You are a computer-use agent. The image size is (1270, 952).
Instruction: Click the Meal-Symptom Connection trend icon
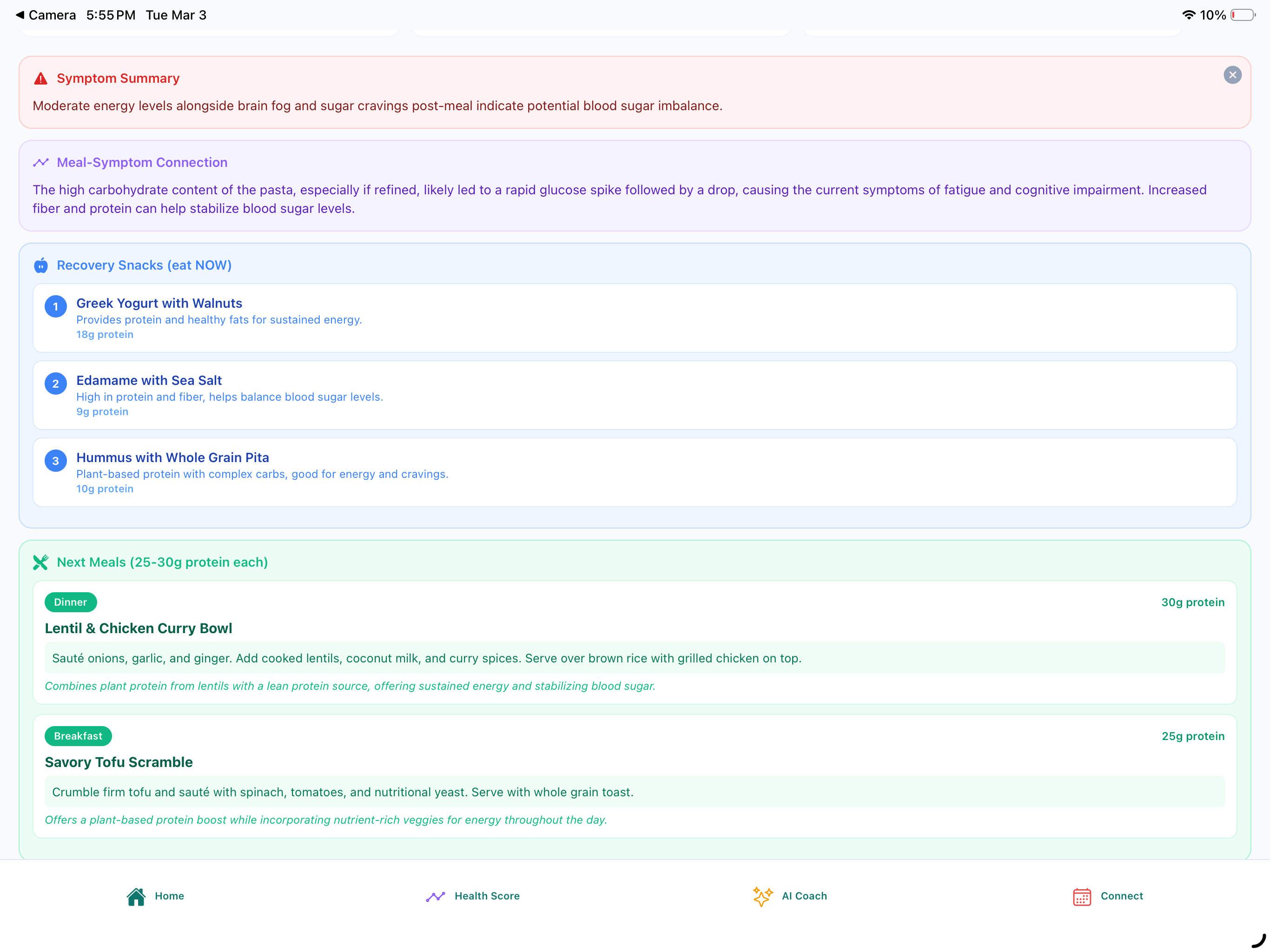click(41, 163)
